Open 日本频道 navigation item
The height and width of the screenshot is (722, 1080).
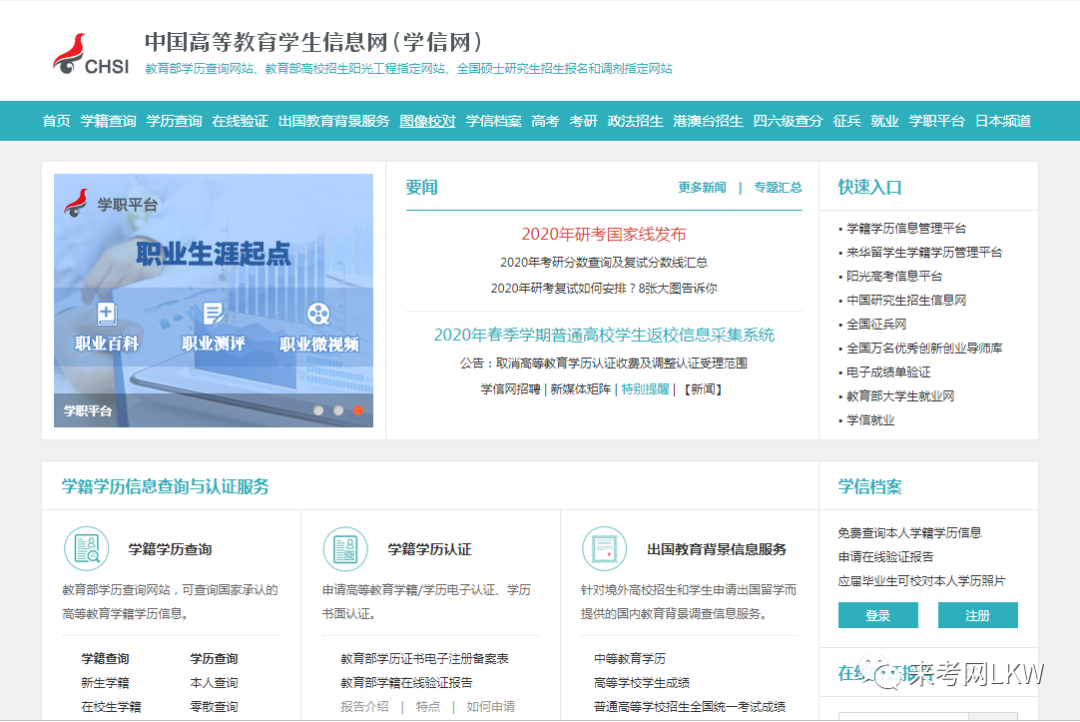click(1003, 121)
